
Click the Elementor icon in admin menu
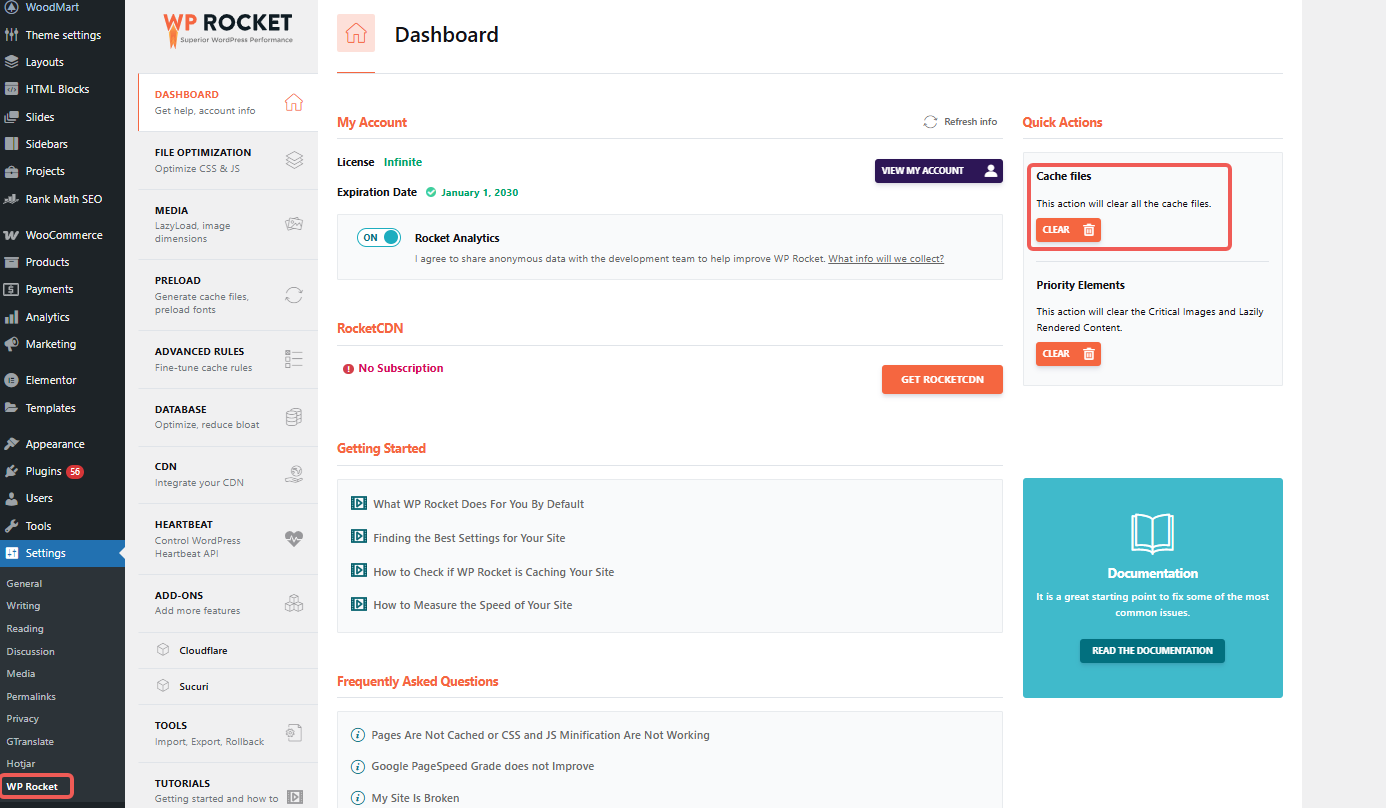point(11,380)
